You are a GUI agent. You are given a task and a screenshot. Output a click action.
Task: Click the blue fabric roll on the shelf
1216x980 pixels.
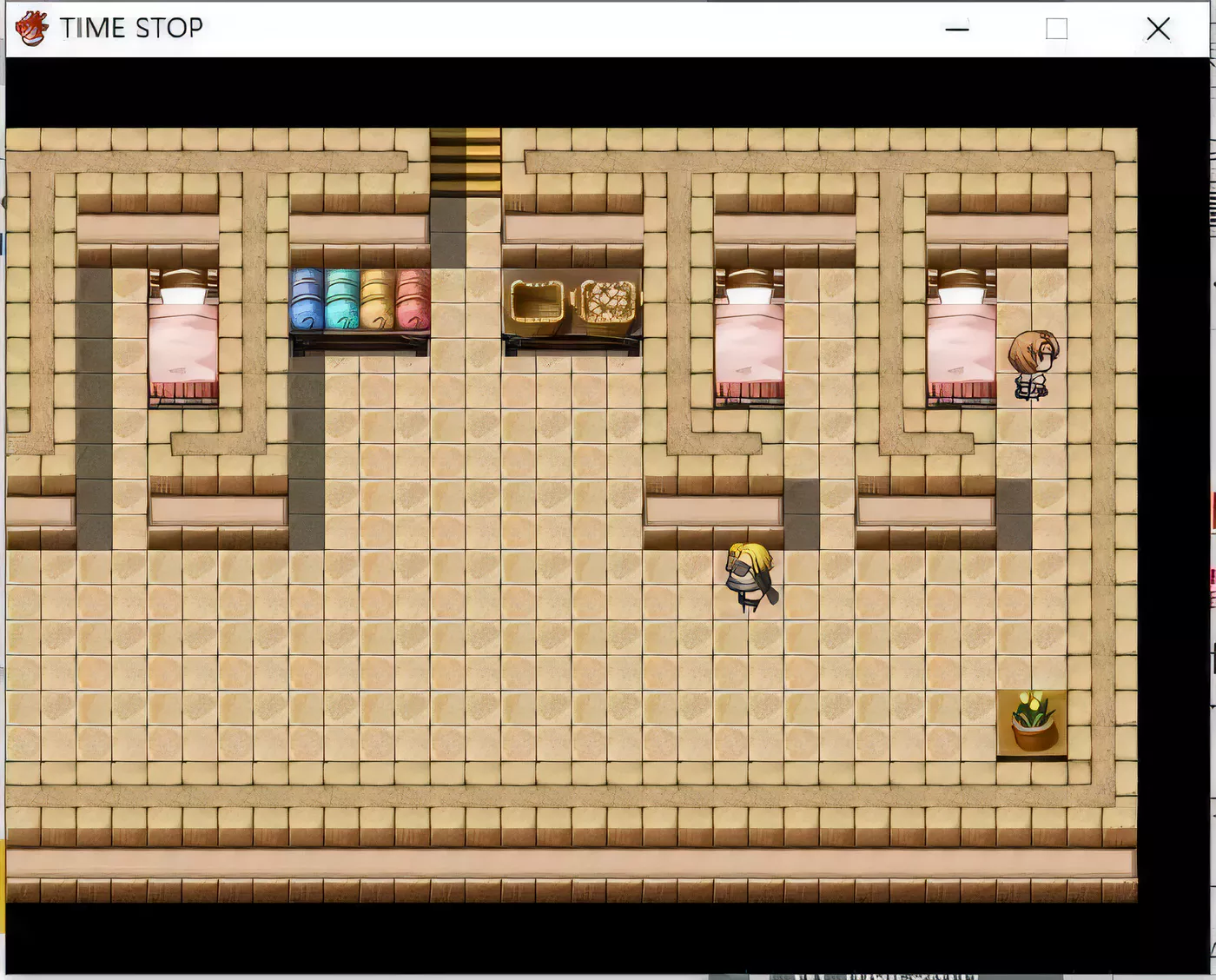(x=307, y=300)
